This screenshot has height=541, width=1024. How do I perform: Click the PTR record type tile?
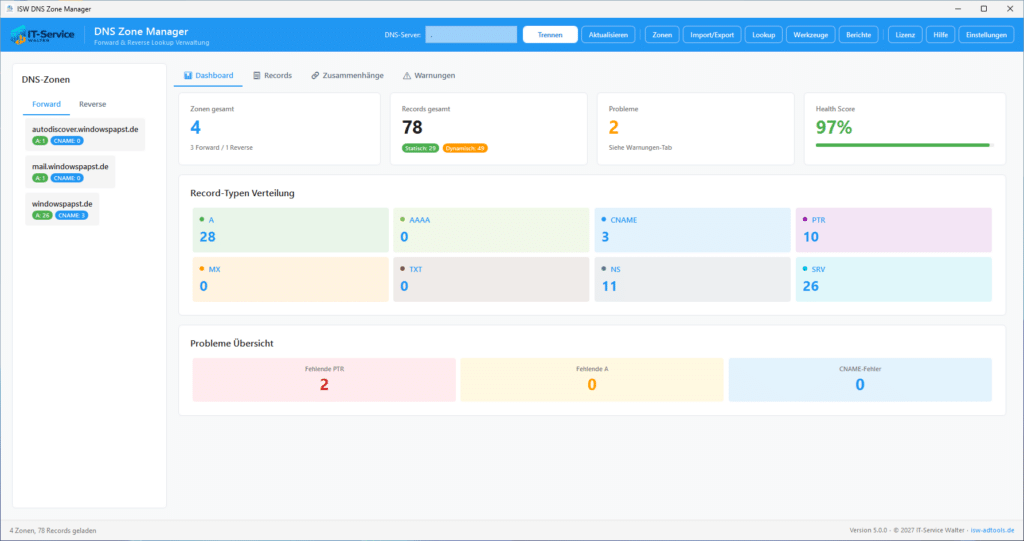pyautogui.click(x=893, y=230)
